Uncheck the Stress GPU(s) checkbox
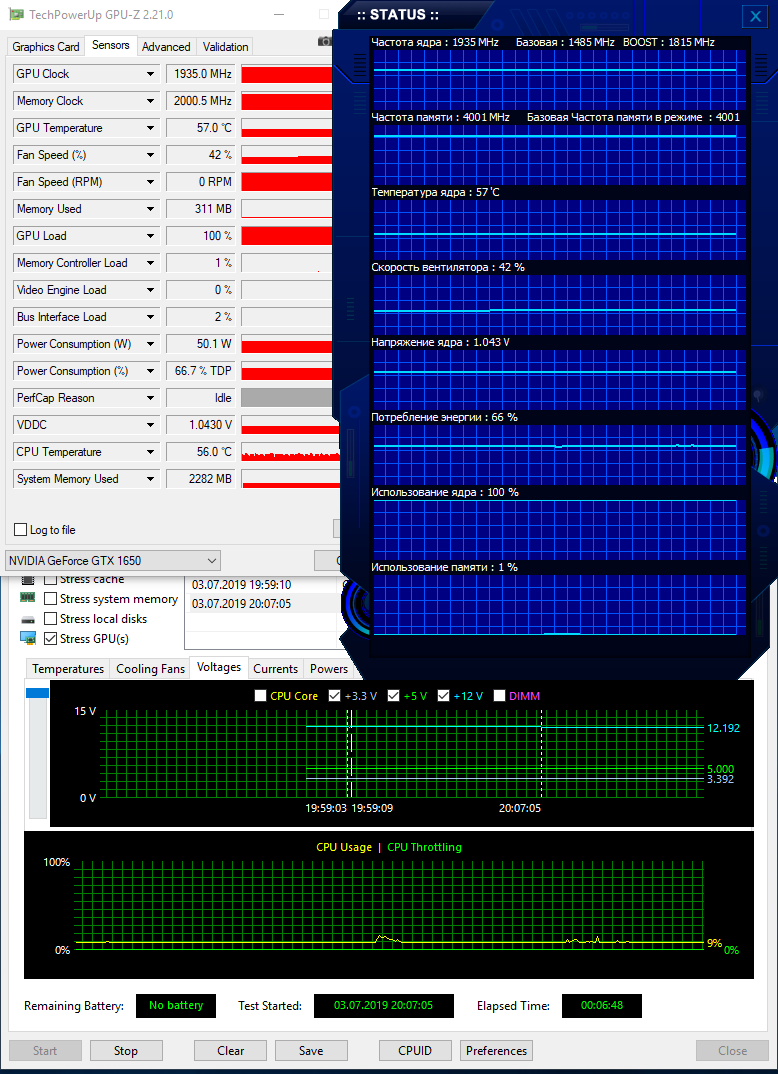This screenshot has height=1074, width=778. (51, 639)
